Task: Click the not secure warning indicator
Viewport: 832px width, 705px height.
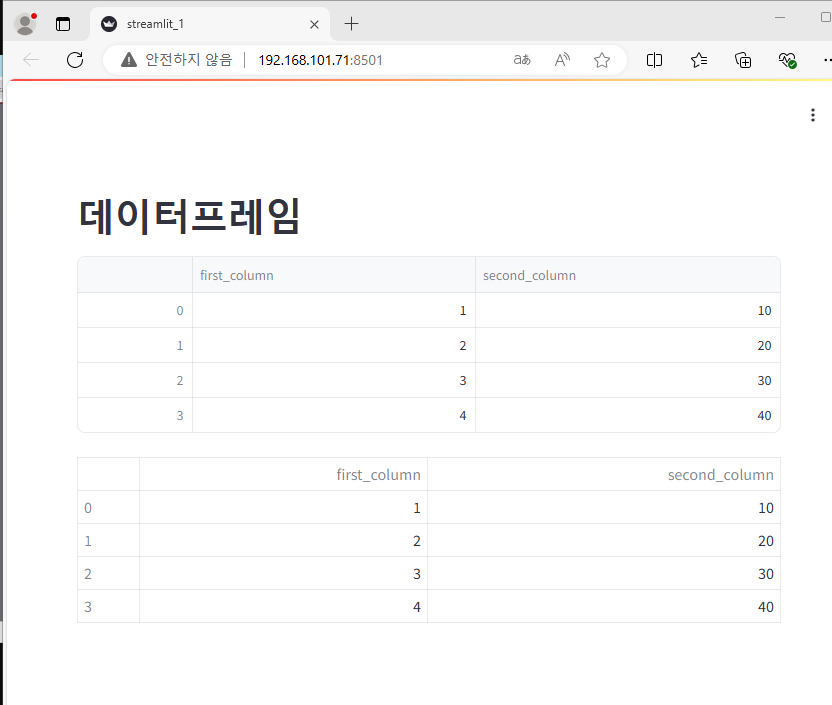Action: pyautogui.click(x=176, y=60)
